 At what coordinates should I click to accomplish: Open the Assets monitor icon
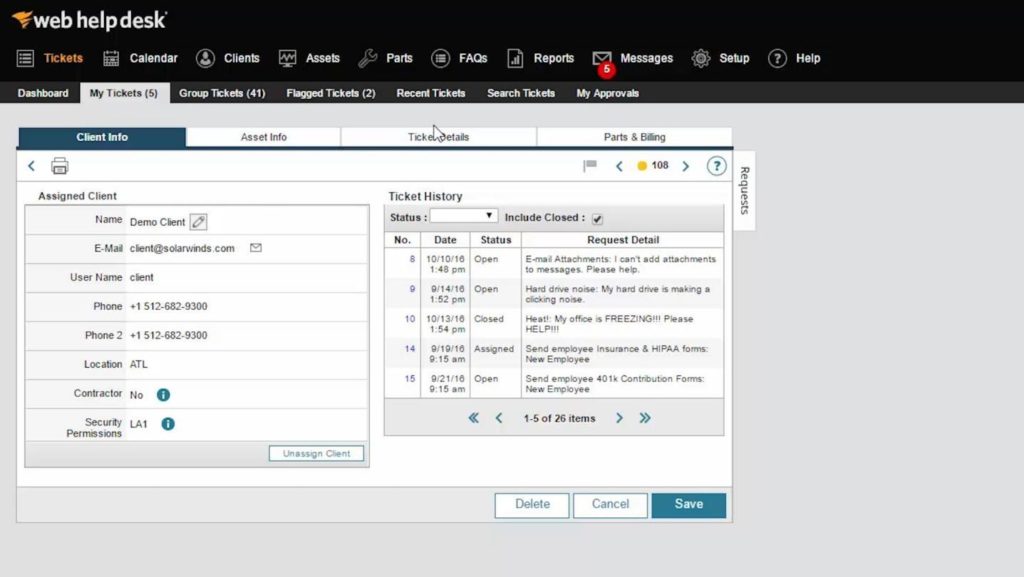point(287,59)
